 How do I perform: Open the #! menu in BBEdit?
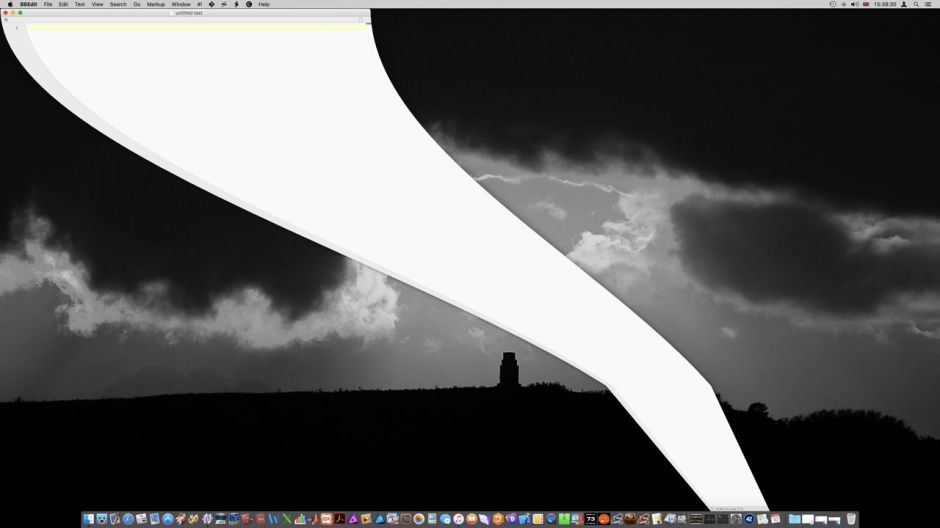[199, 4]
